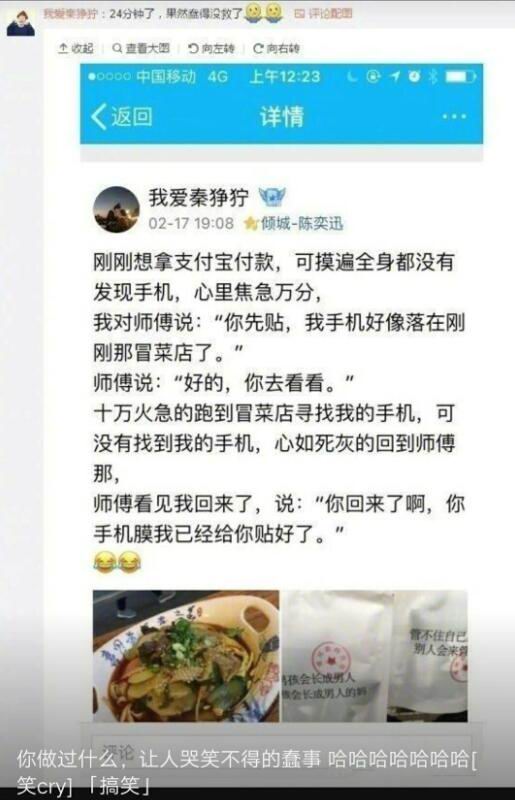Click the username 我爱秦狰狞 in post

point(199,197)
